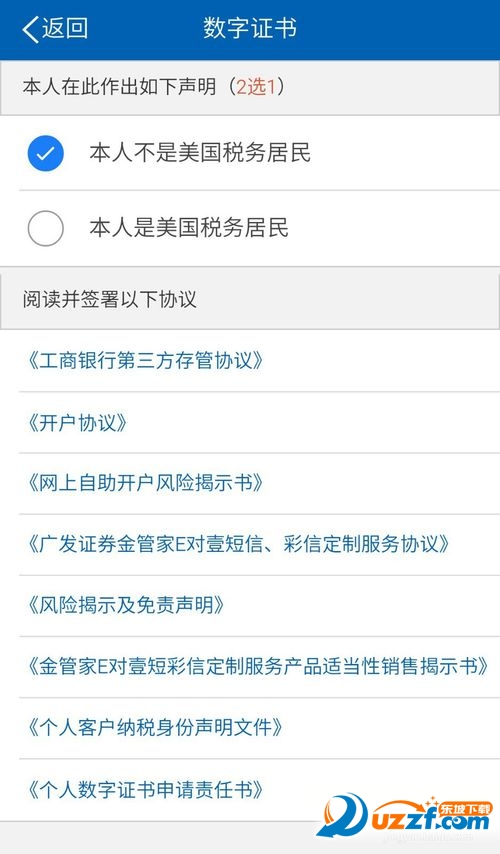
Task: Click the "本人在此作出如下声明" section header
Action: tap(120, 87)
